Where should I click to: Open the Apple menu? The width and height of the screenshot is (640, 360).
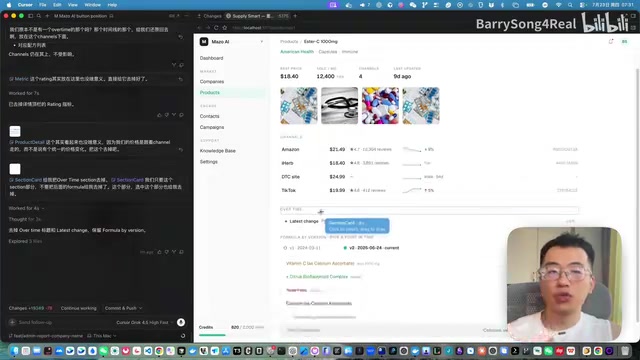point(9,5)
